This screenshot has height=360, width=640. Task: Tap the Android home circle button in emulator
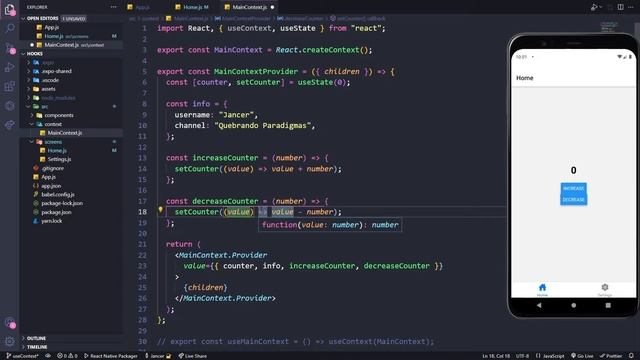573,305
